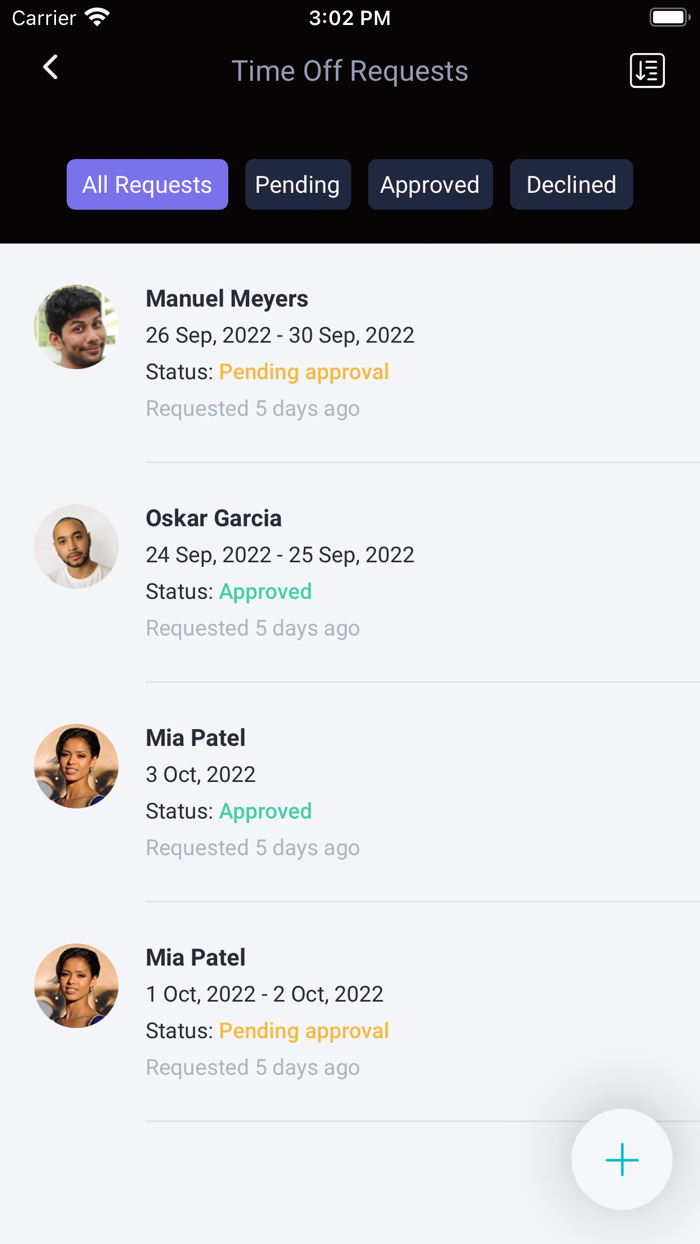Viewport: 700px width, 1244px height.
Task: Select the All Requests filter chip
Action: 147,184
